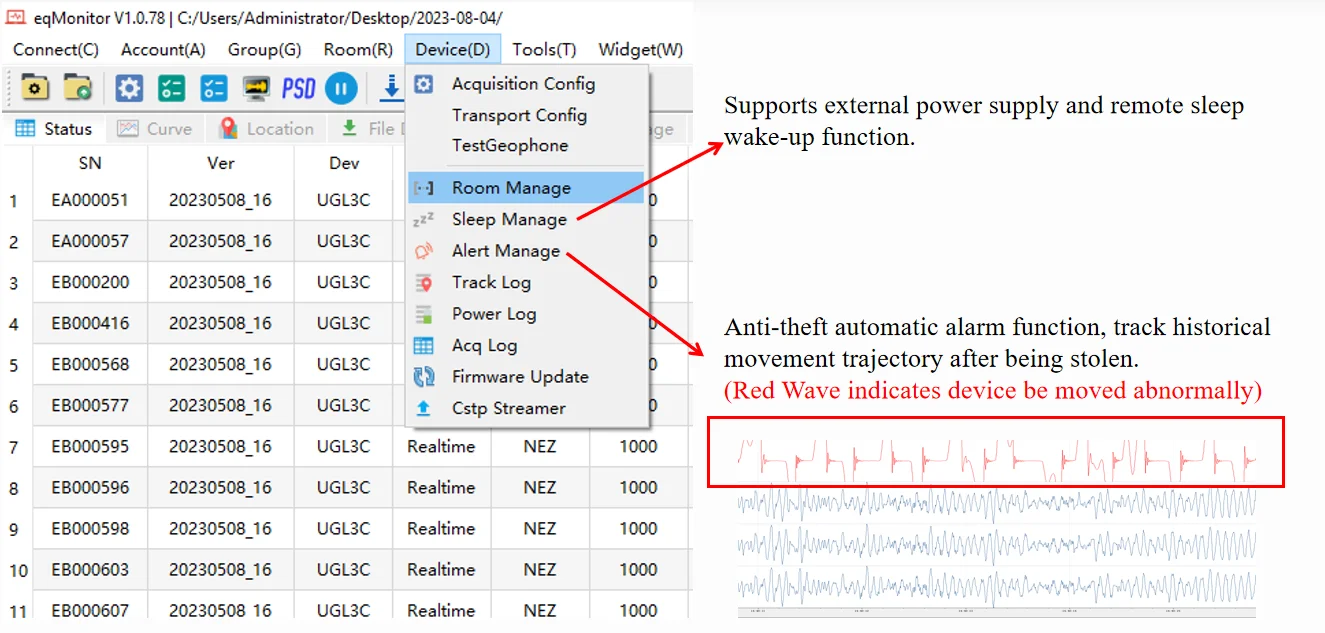This screenshot has width=1325, height=633.
Task: Open the first folder icon on the toolbar
Action: [x=35, y=88]
